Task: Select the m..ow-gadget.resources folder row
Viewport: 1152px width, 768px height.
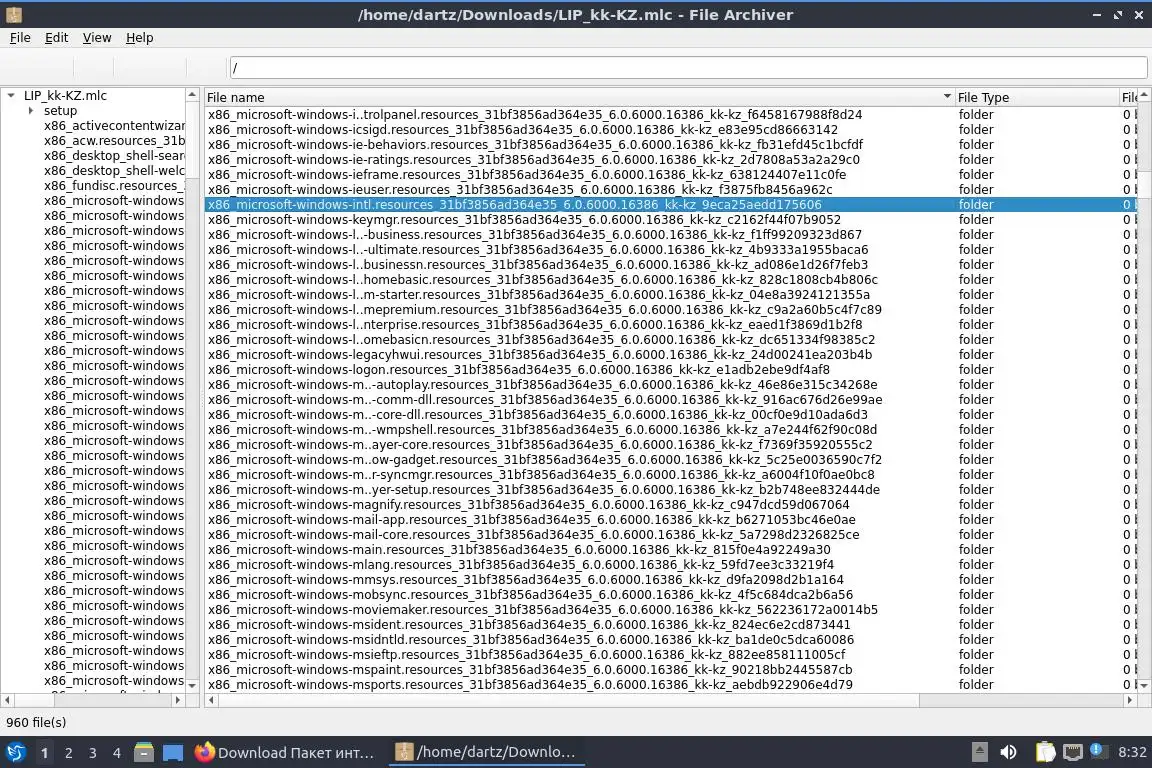Action: coord(671,459)
